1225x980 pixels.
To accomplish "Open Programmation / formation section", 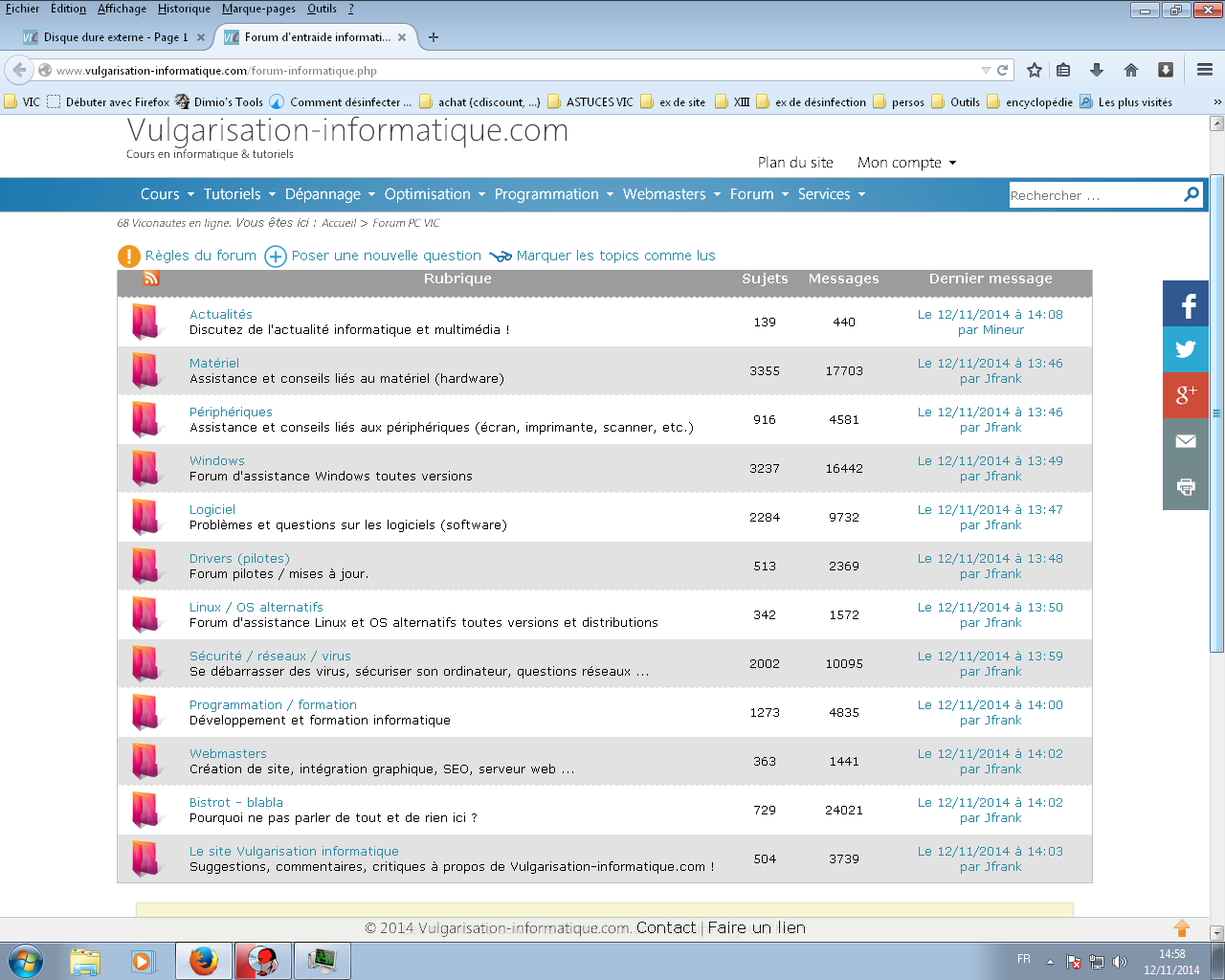I will pos(273,704).
